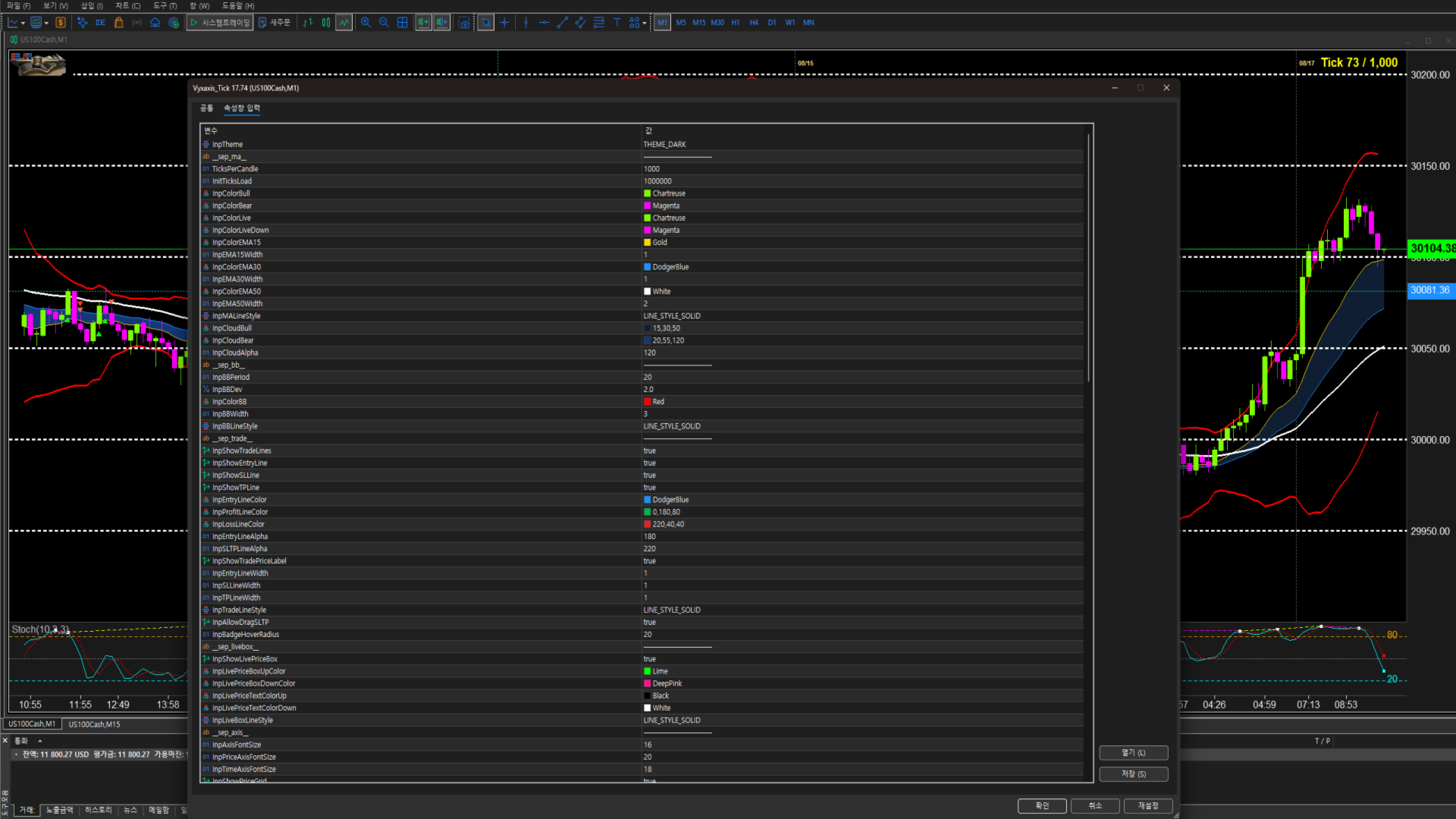1456x819 pixels.
Task: Cancel the dialog with 취소 button
Action: [1095, 806]
